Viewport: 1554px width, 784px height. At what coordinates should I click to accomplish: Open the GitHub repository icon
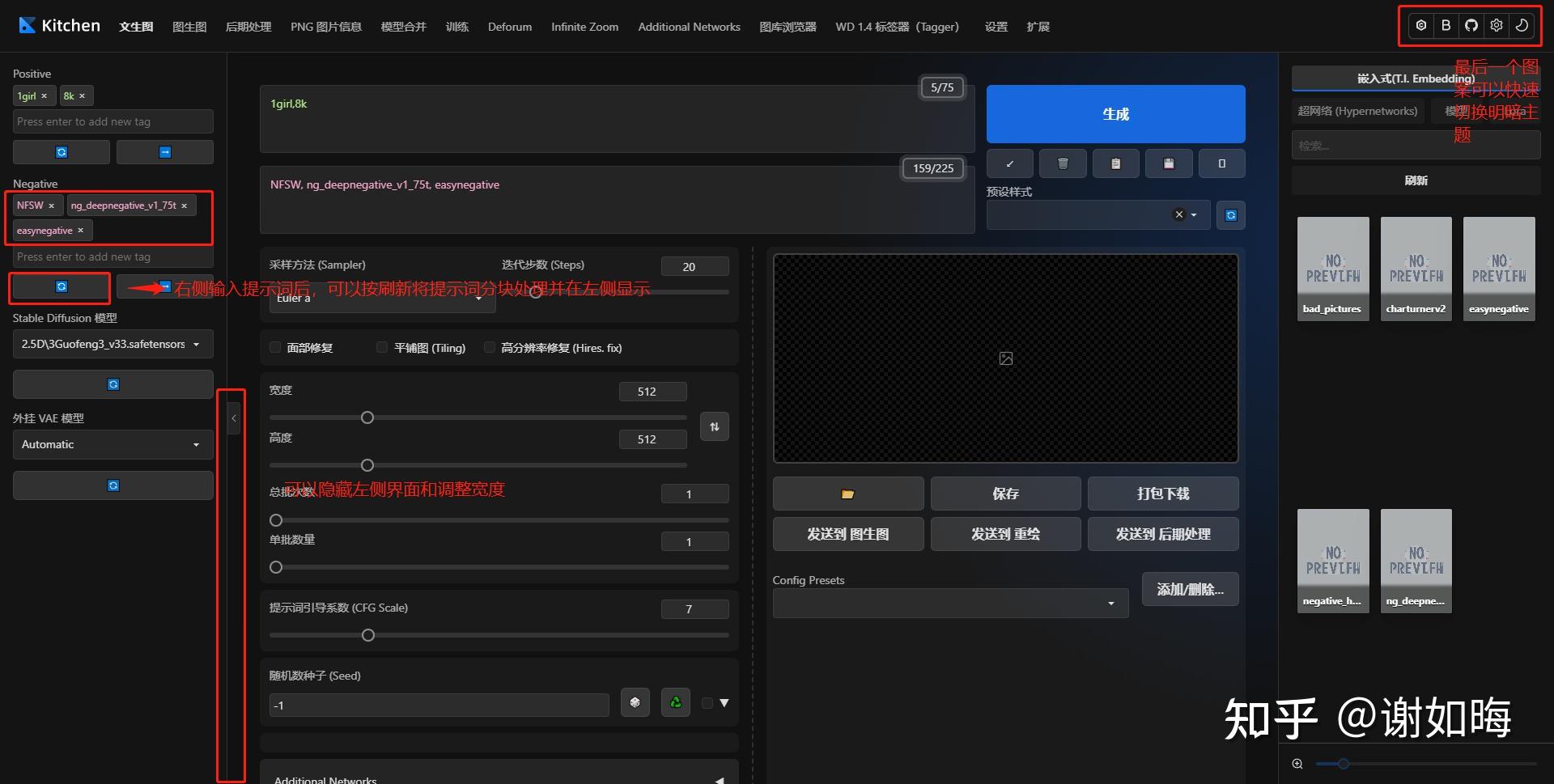(x=1471, y=25)
